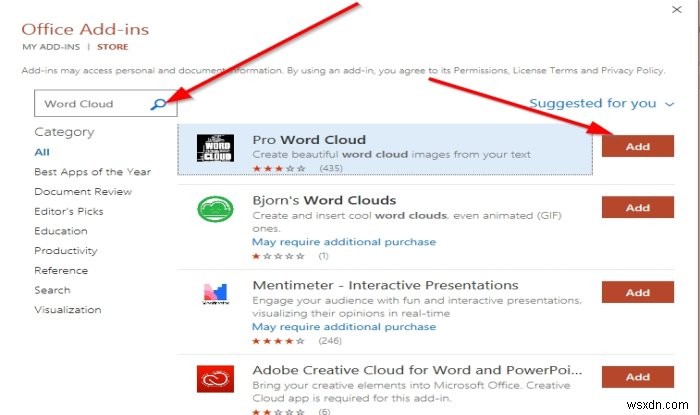Open the Bjorn's Word Clouds green icon
This screenshot has height=415, width=700.
[215, 209]
